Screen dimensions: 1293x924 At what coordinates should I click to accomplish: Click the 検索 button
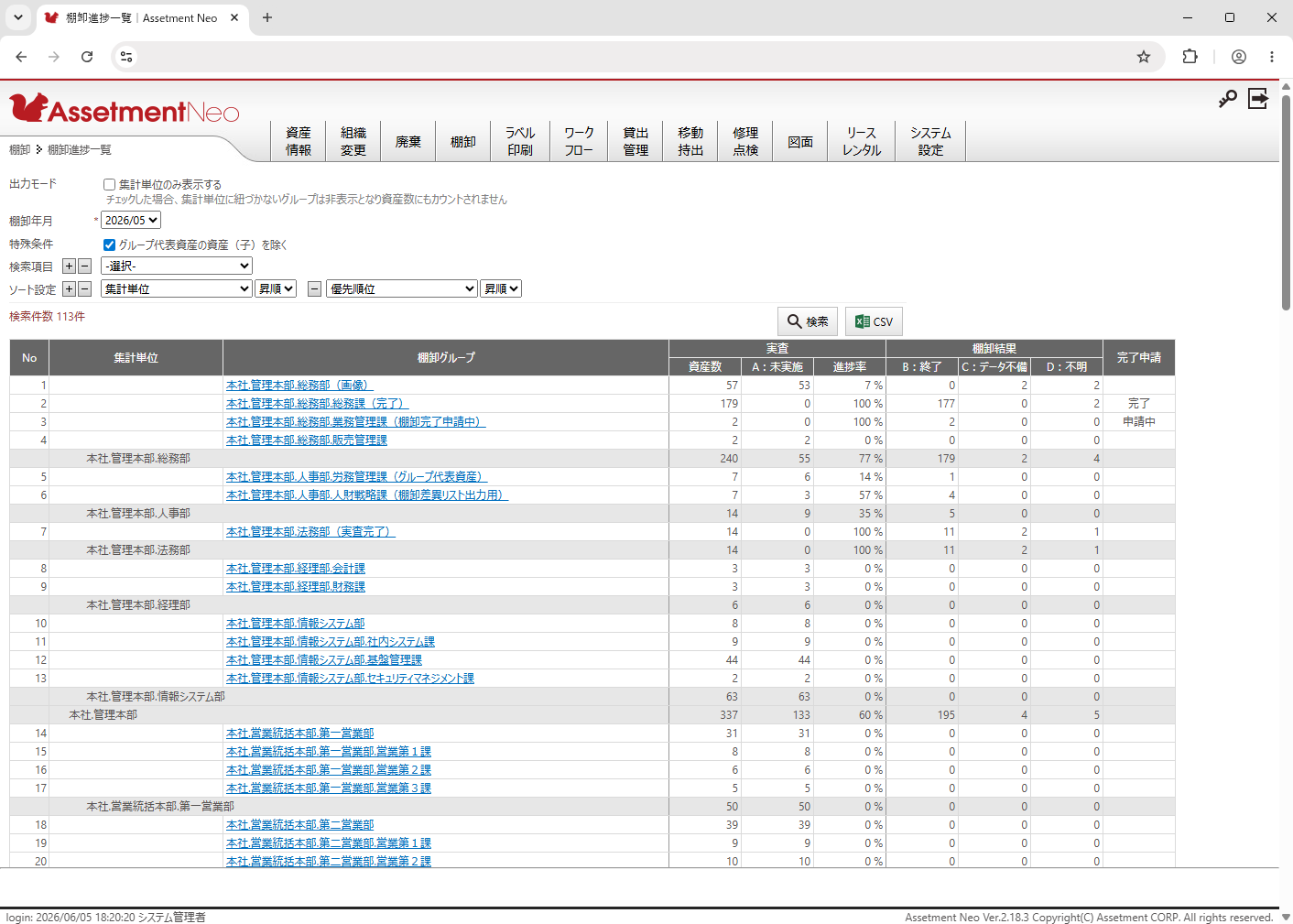(x=808, y=321)
